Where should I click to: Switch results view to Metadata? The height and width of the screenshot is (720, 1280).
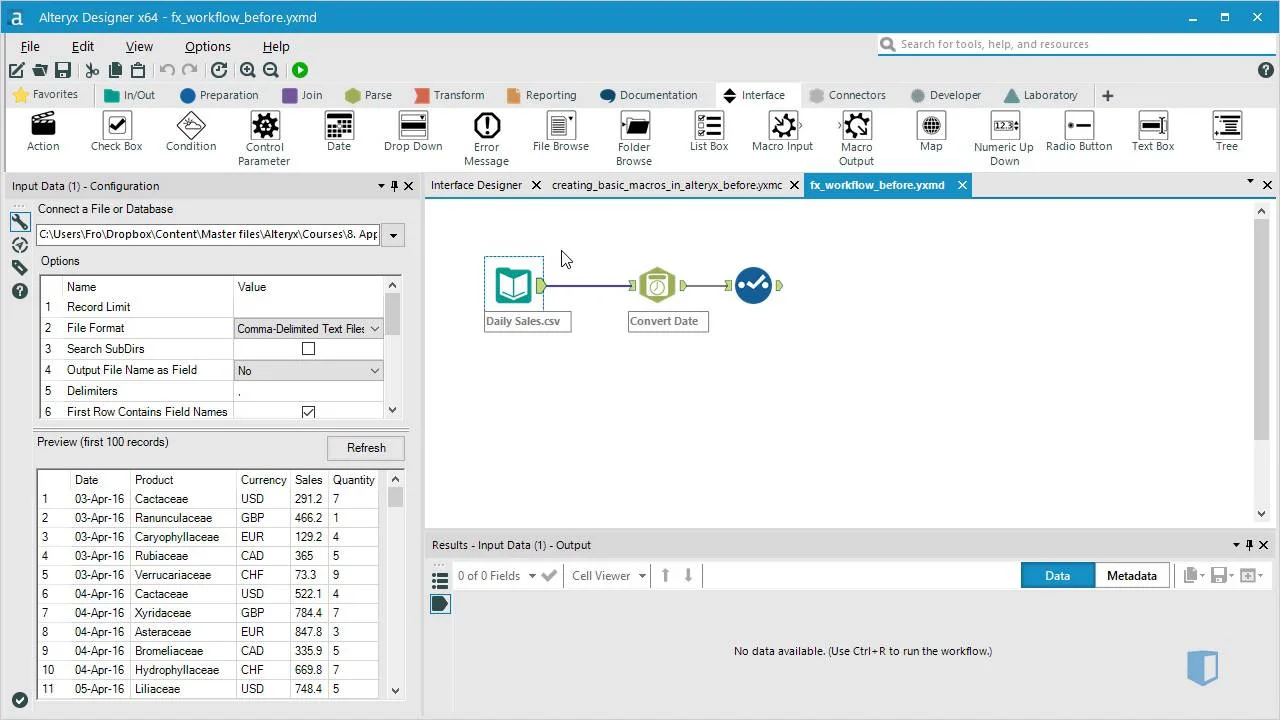1131,576
